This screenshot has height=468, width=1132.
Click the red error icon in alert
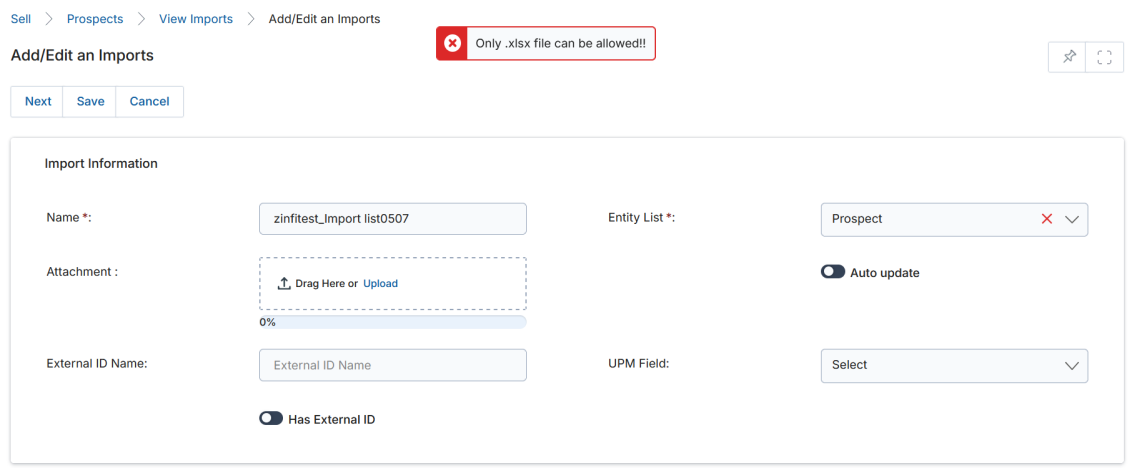tap(452, 43)
